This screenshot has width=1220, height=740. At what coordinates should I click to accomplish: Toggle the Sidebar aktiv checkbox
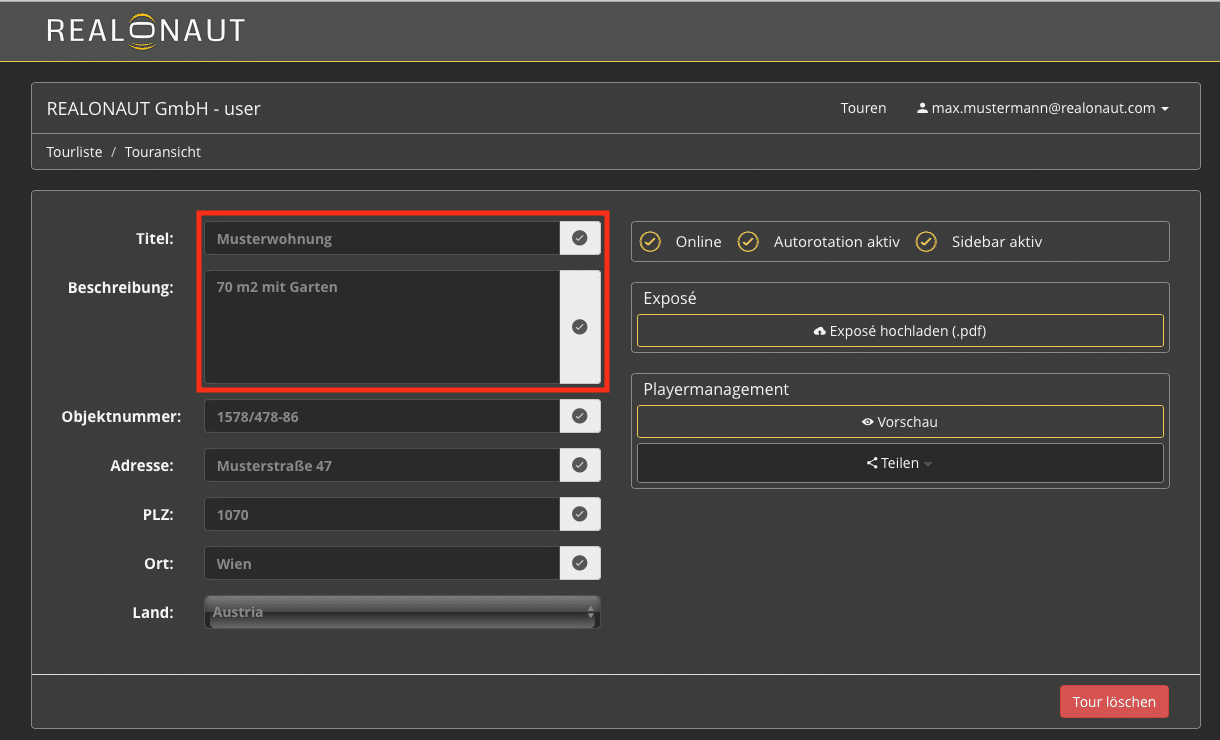point(926,242)
